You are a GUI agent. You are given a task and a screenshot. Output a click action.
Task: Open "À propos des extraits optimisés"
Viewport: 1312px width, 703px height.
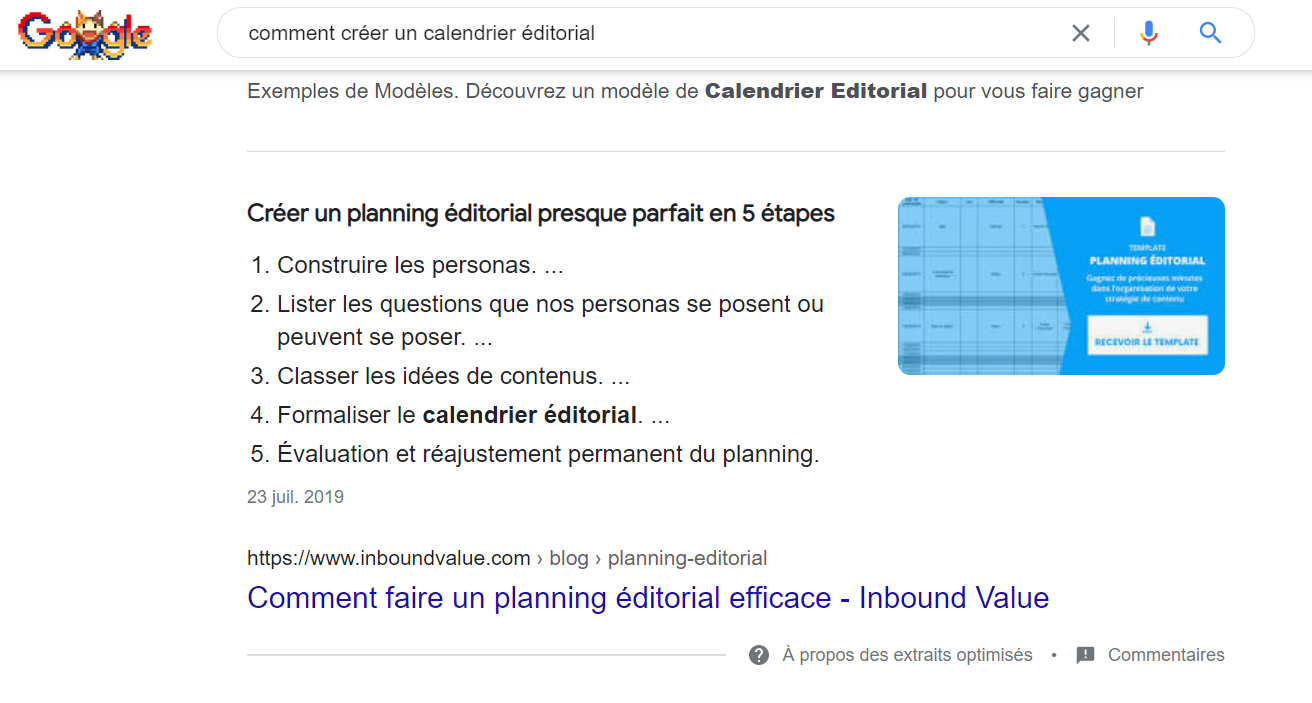907,655
